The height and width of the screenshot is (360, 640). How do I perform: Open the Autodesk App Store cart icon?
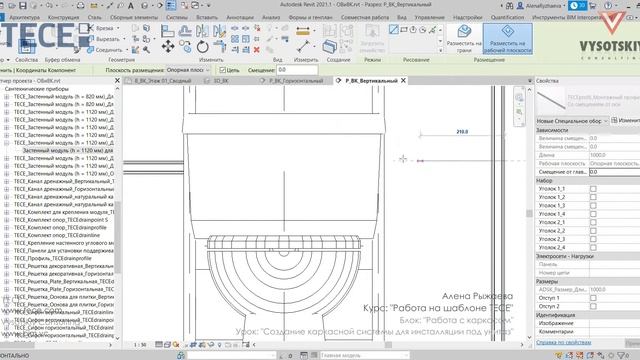(x=592, y=6)
